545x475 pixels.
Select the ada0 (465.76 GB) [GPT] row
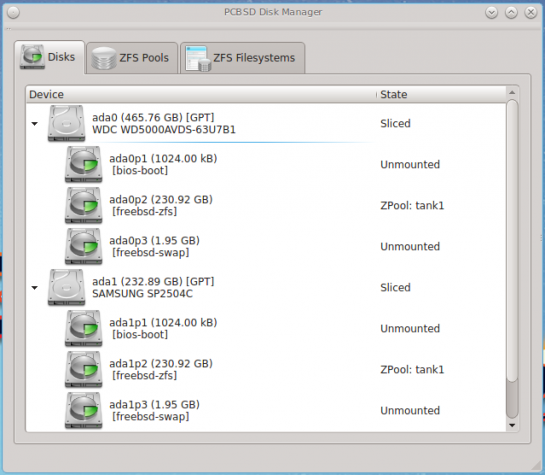266,123
